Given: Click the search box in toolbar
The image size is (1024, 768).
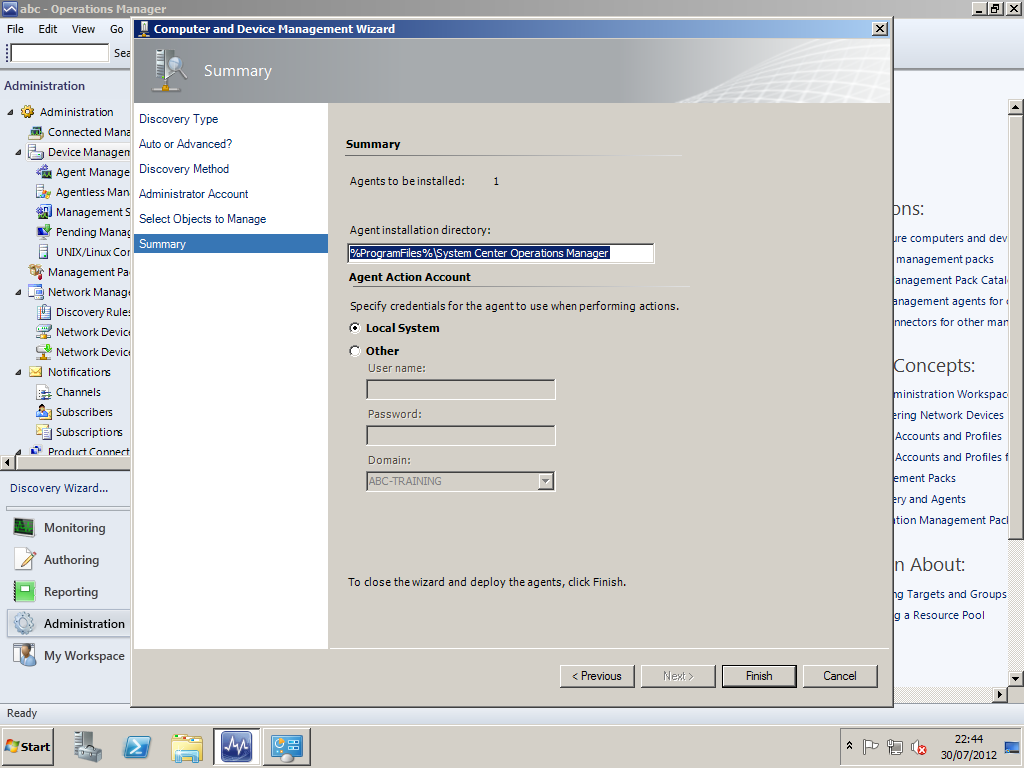Looking at the screenshot, I should point(59,53).
